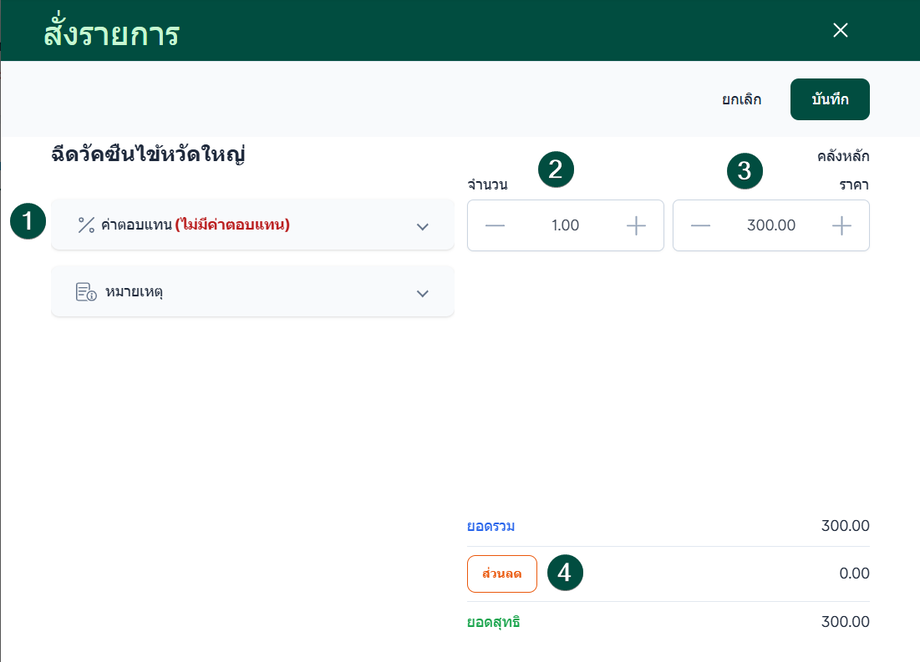
Task: Open the หมายเหตุ section header
Action: (230, 292)
